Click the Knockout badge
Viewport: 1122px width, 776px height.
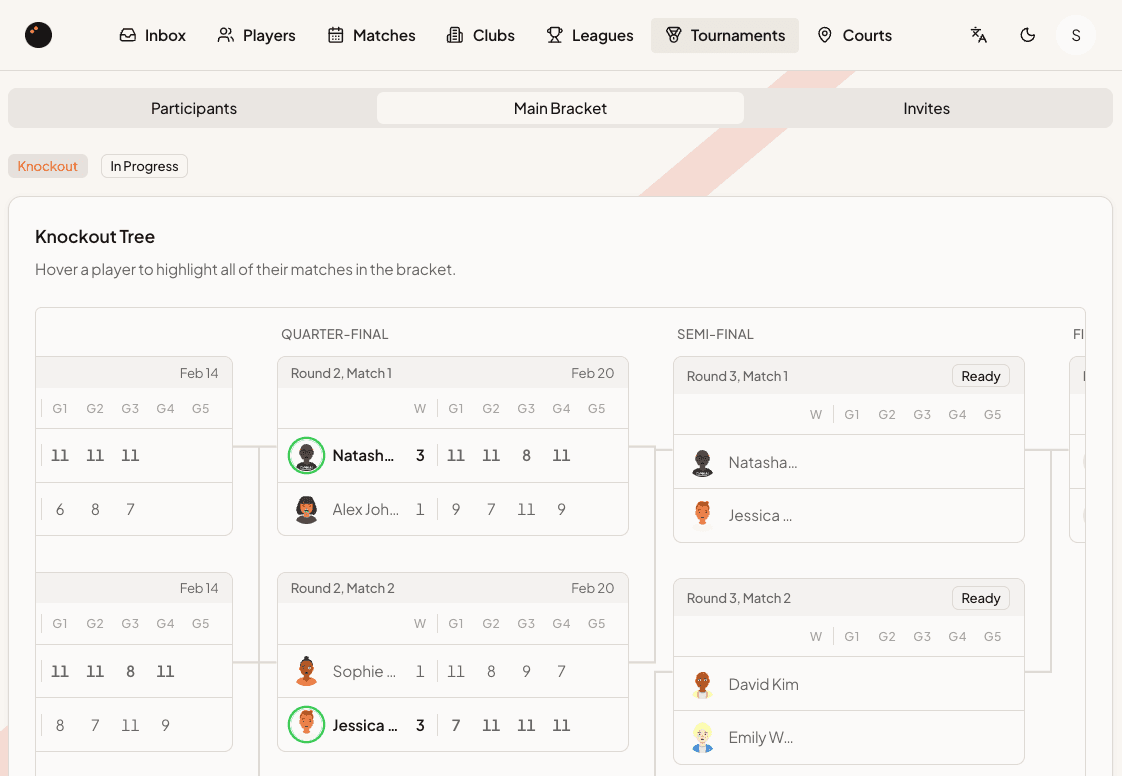click(48, 166)
